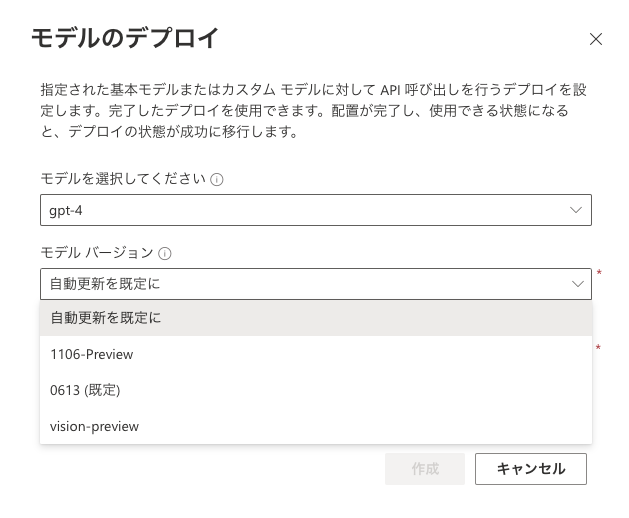Click the lower red required asterisk
The width and height of the screenshot is (629, 518).
click(x=598, y=347)
